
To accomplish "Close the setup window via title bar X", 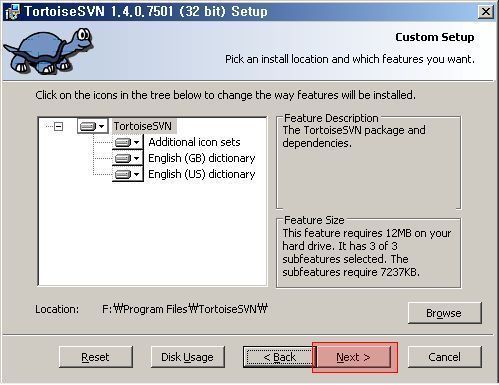I will [x=486, y=12].
